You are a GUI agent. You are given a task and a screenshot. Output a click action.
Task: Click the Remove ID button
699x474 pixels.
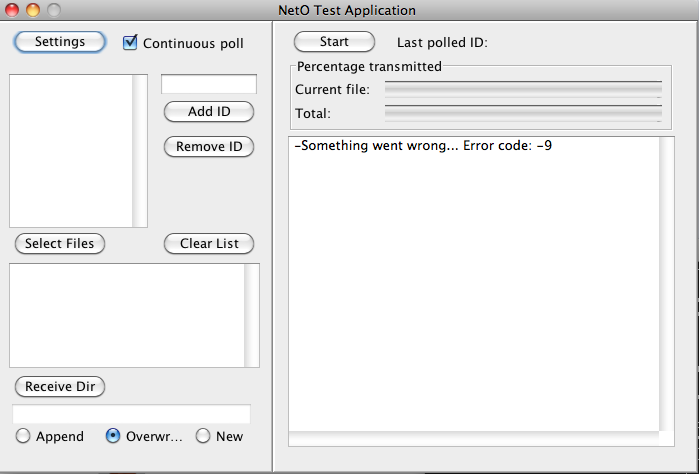[209, 147]
